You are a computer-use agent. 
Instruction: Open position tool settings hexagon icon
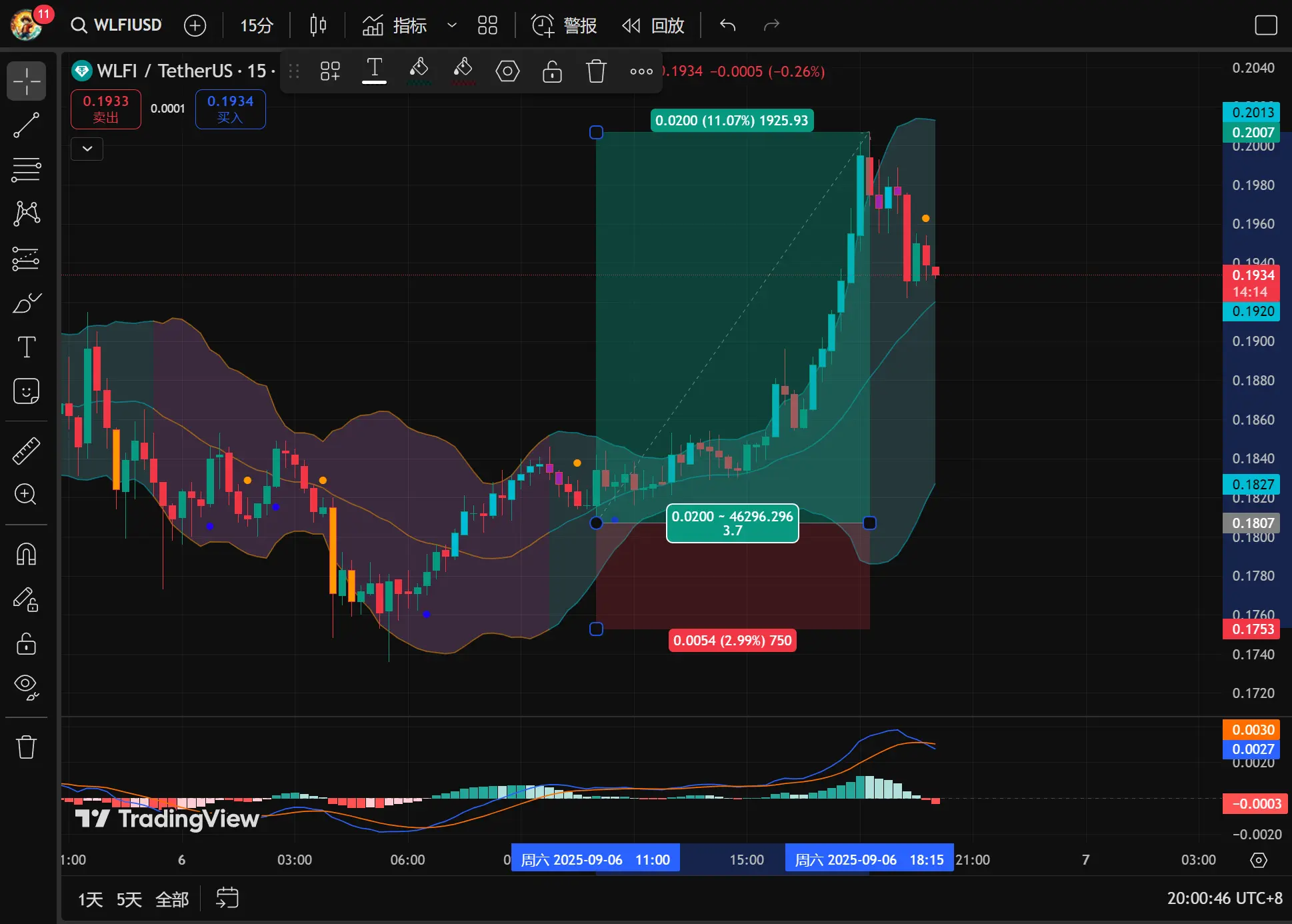(507, 71)
